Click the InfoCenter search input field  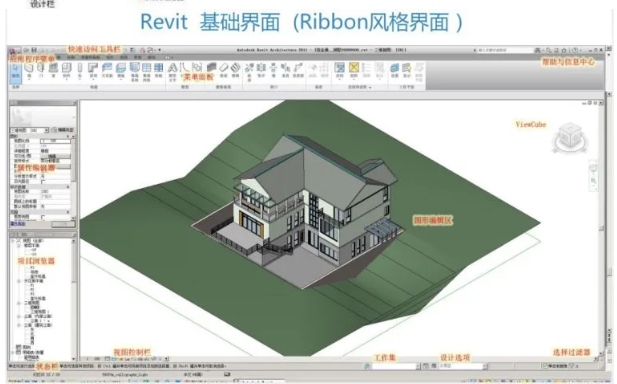click(x=505, y=50)
